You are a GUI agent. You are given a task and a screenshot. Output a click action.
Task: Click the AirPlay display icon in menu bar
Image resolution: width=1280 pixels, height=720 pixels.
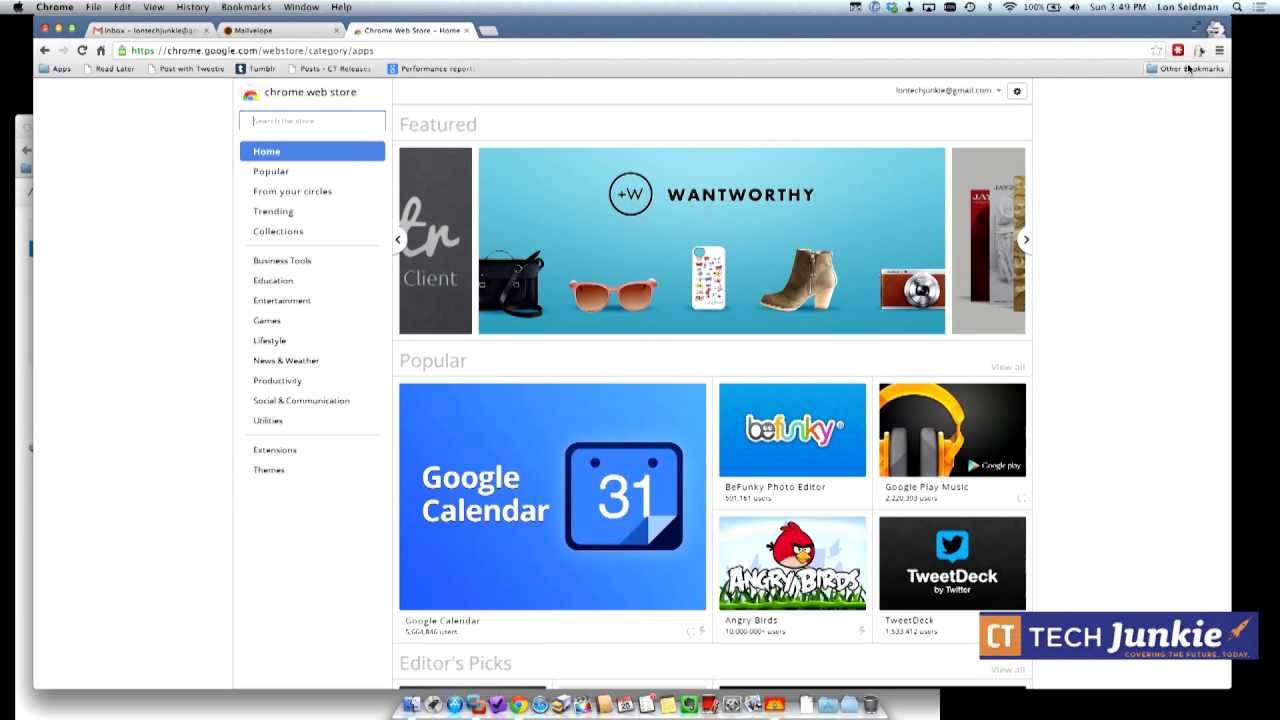[x=929, y=7]
